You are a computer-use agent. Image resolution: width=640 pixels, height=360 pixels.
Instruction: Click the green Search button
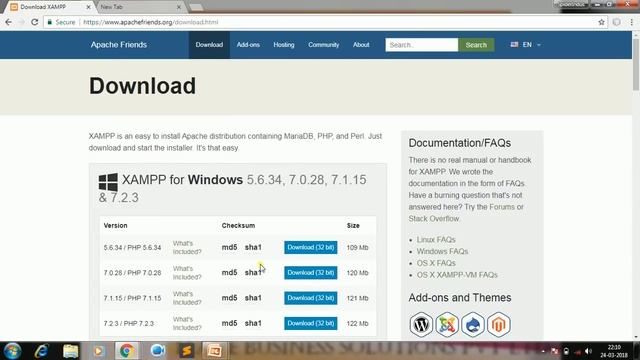pyautogui.click(x=476, y=45)
